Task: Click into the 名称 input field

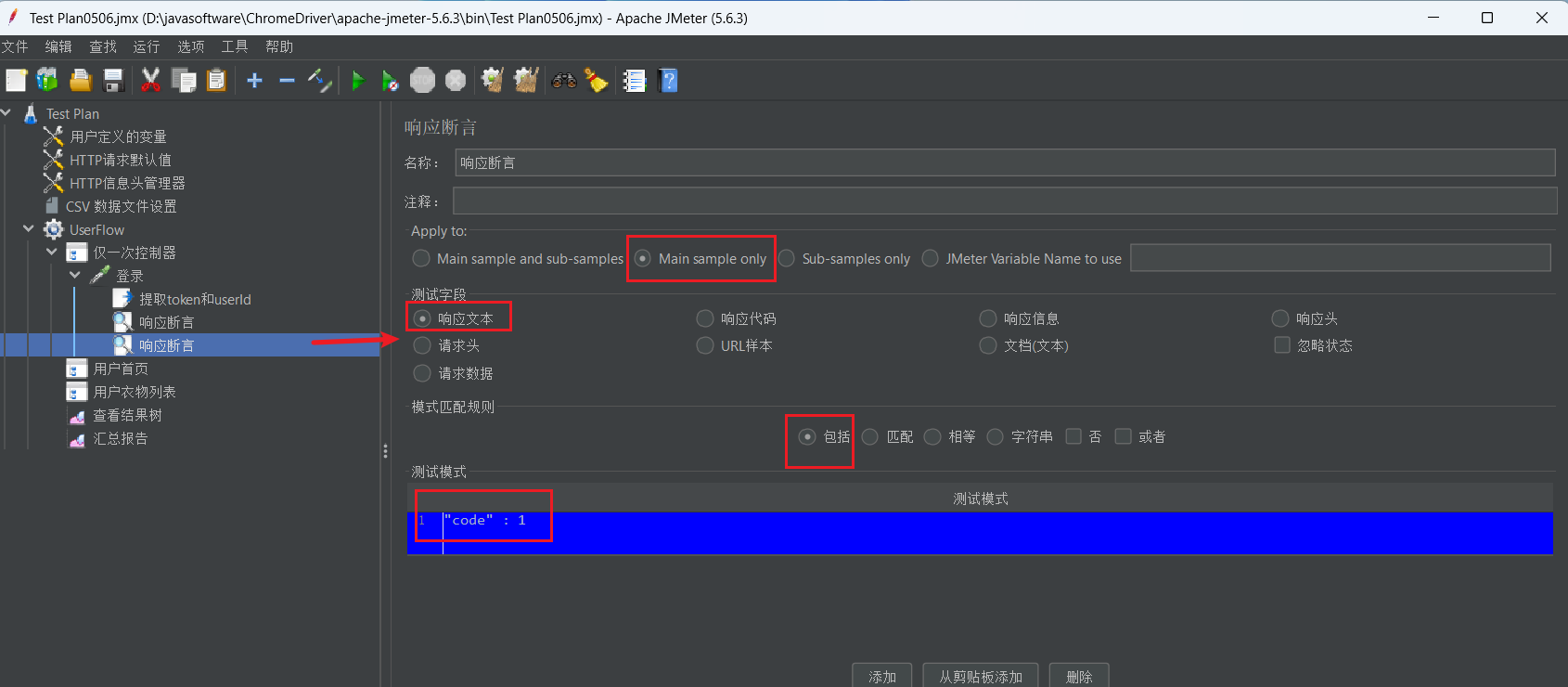Action: (x=1005, y=162)
